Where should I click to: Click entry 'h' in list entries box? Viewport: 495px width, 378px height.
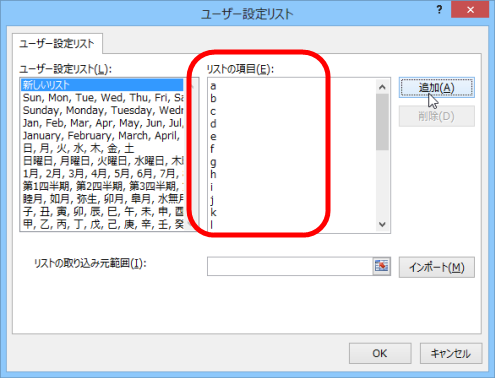(x=213, y=174)
